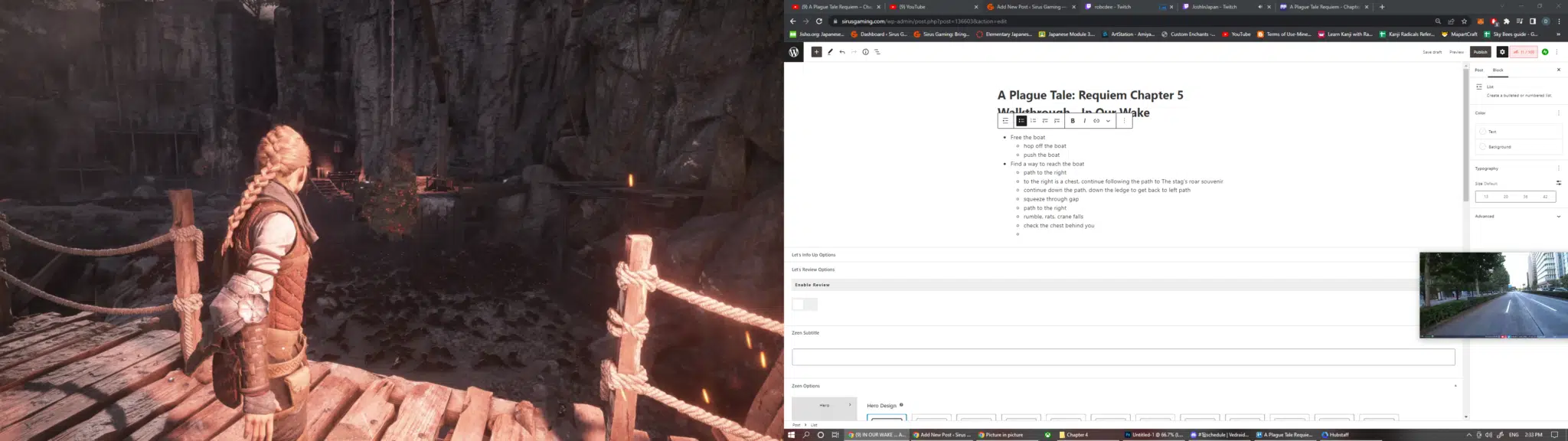The image size is (1568, 441).
Task: Indent the current list item
Action: point(1057,121)
